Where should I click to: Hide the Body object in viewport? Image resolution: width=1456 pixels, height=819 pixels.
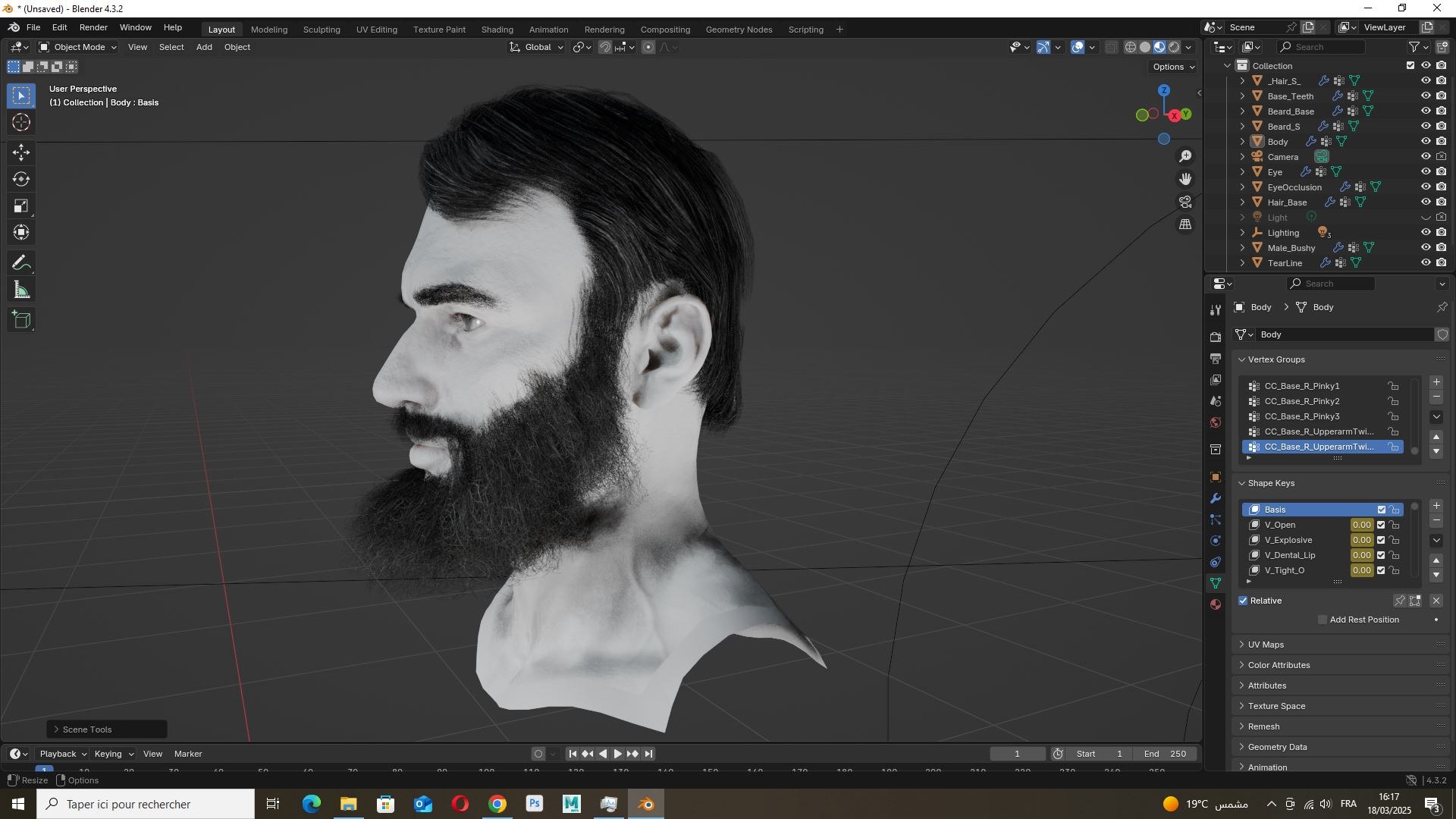(x=1426, y=142)
